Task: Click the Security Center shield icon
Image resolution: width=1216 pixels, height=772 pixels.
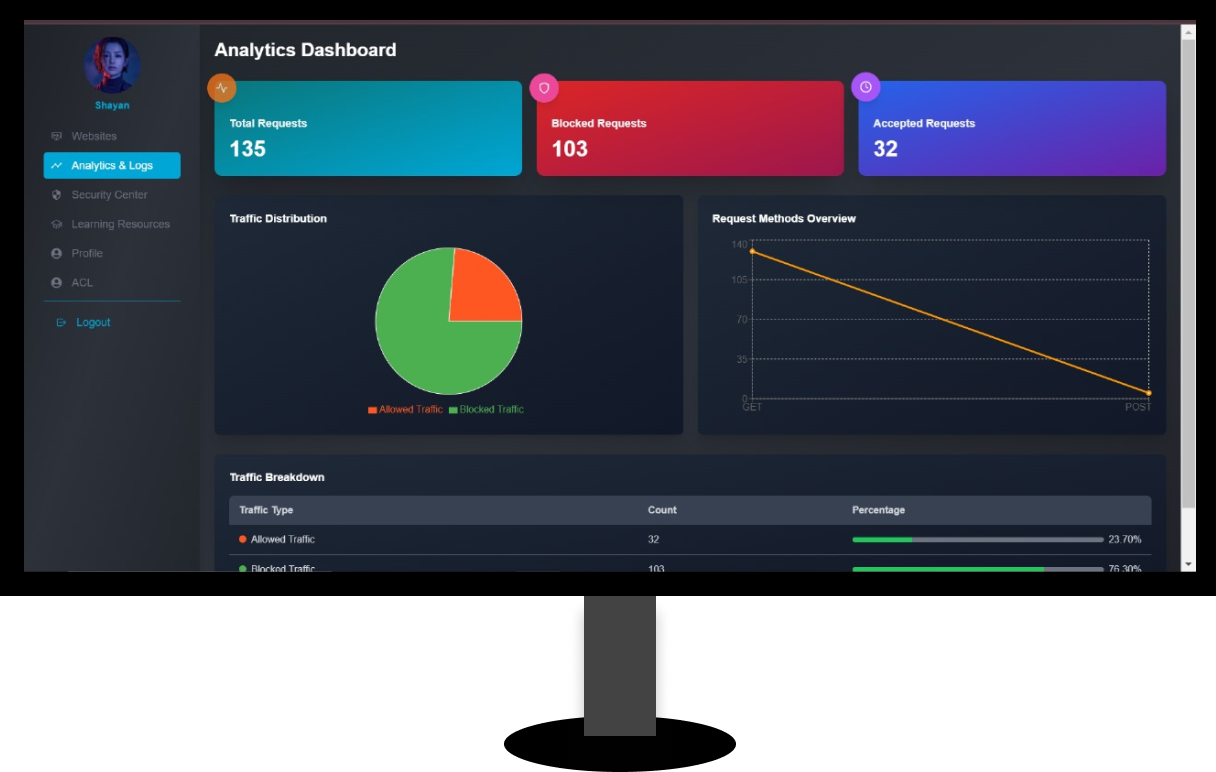Action: pyautogui.click(x=56, y=195)
